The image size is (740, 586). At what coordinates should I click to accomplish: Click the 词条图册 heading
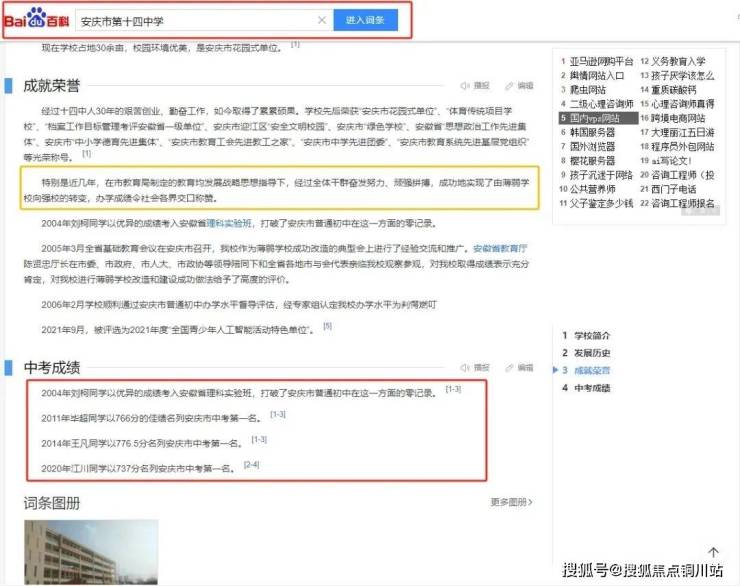[x=52, y=503]
